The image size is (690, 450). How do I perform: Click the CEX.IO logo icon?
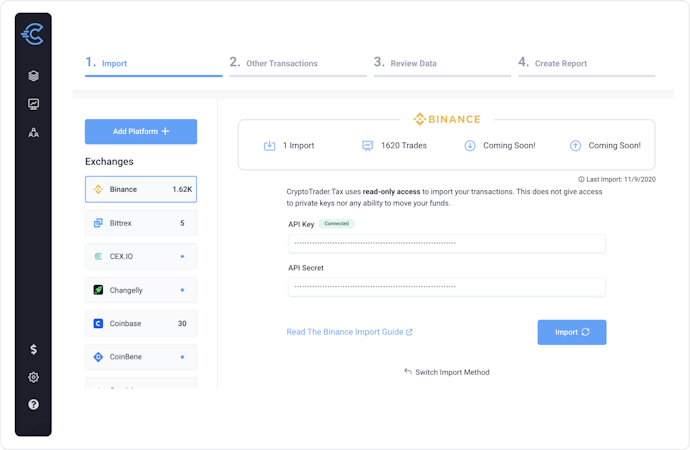point(98,256)
